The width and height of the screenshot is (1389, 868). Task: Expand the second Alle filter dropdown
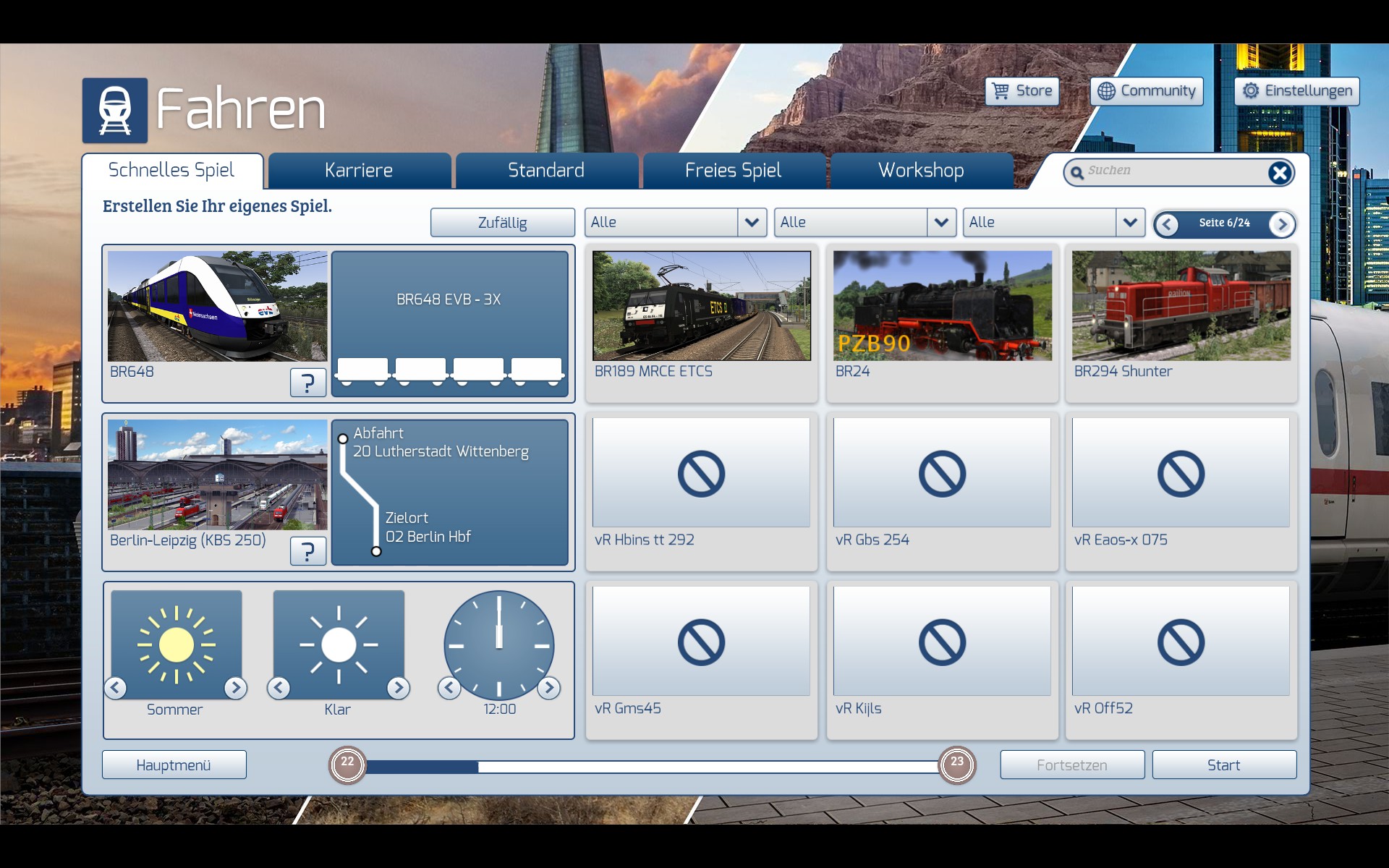point(941,223)
